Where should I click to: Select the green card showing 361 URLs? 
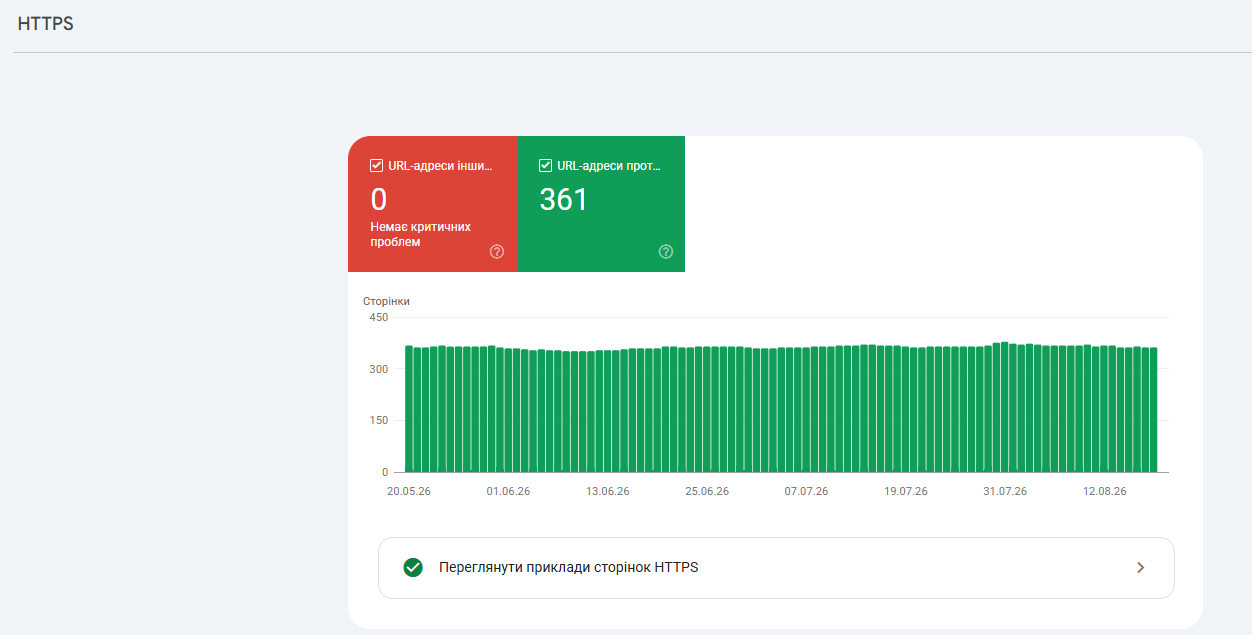point(601,204)
